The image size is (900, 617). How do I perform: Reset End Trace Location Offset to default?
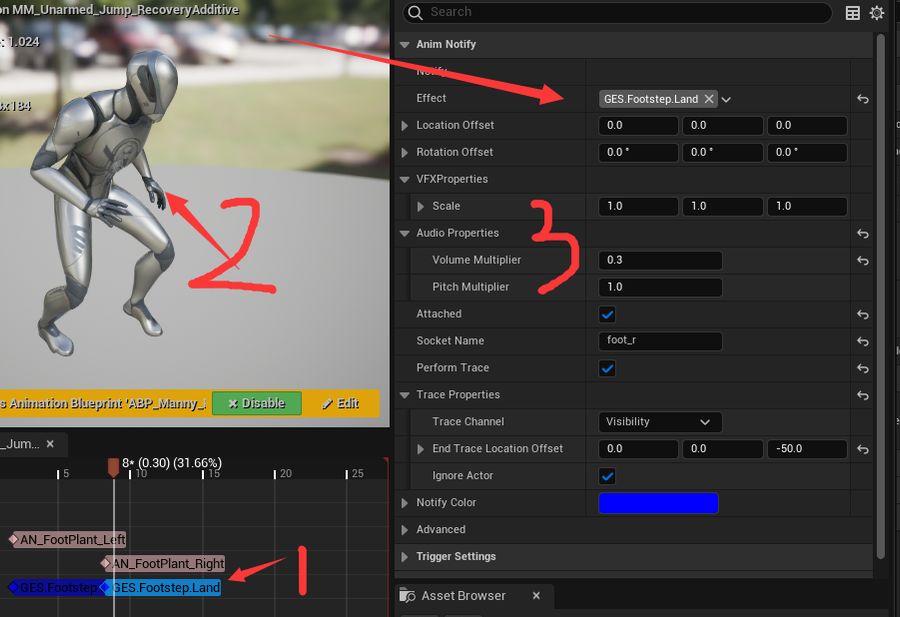click(863, 449)
